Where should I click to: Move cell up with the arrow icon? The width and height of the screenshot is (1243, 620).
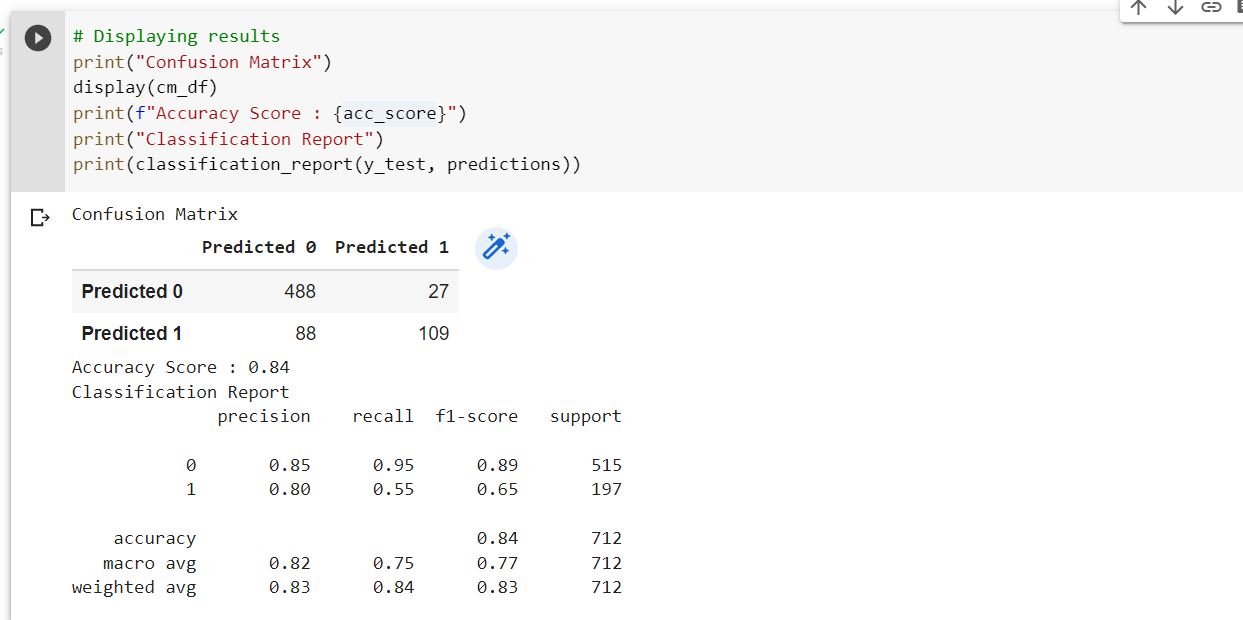pyautogui.click(x=1139, y=8)
